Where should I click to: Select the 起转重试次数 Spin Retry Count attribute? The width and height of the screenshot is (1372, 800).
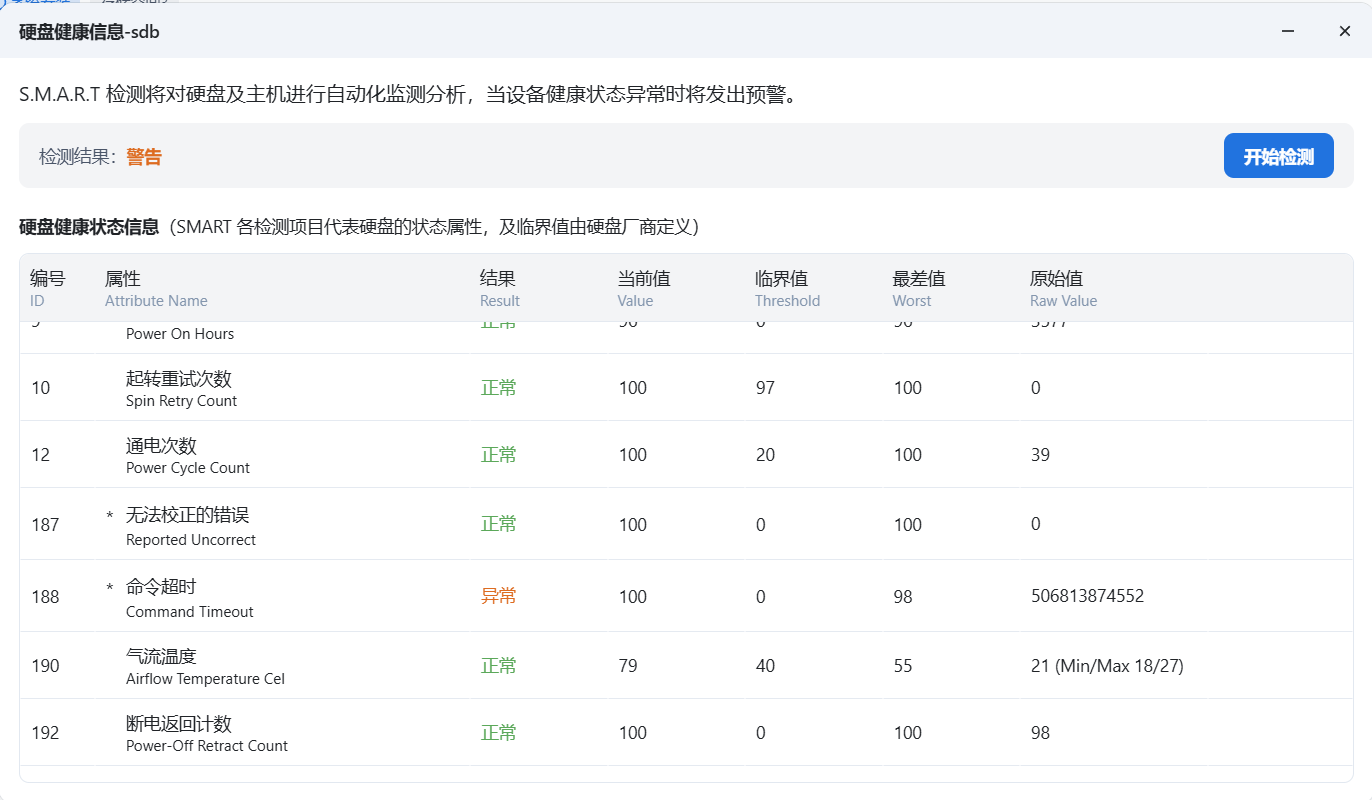182,388
